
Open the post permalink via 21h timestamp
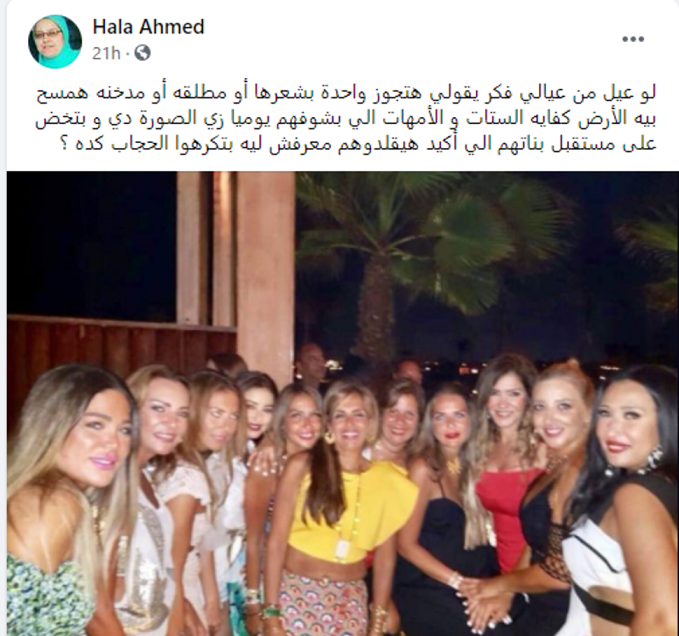(106, 53)
